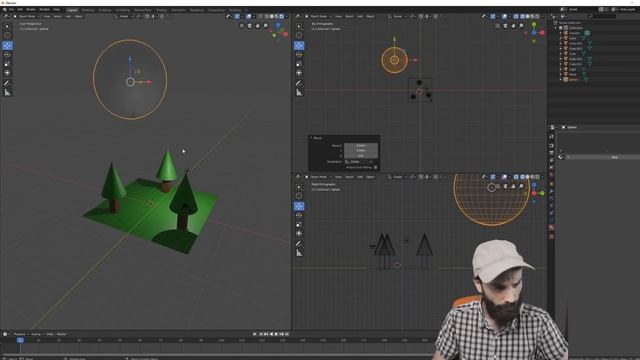This screenshot has width=640, height=360.
Task: Select the Cursor tool in the right orthographic viewport
Action: pos(299,196)
